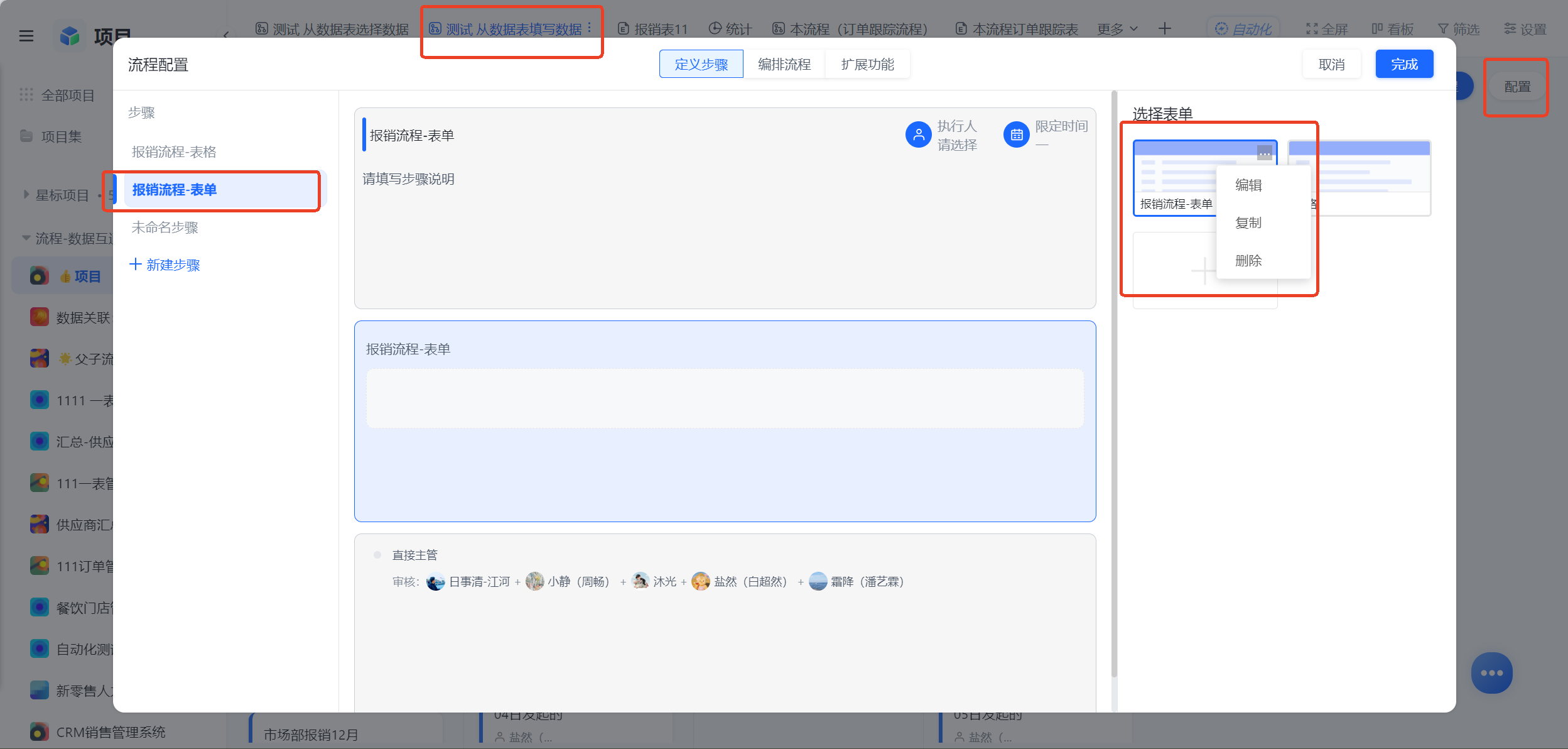Click the 直接主管 approval node
The image size is (1568, 749).
[414, 555]
